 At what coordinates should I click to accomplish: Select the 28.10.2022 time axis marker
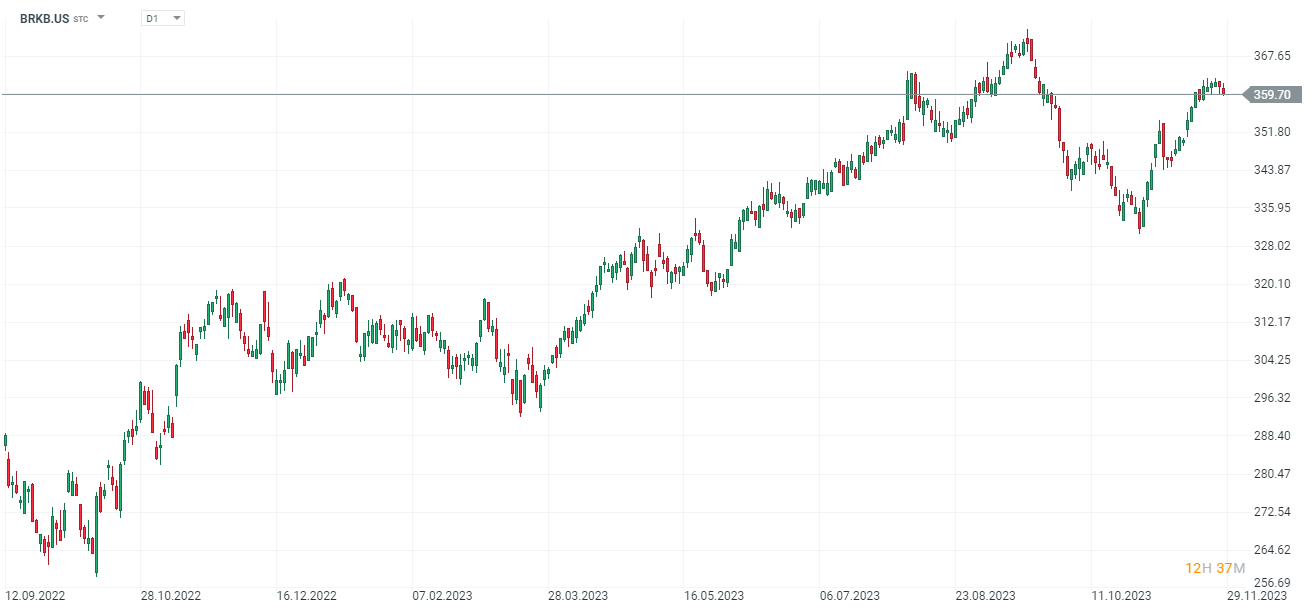[171, 596]
